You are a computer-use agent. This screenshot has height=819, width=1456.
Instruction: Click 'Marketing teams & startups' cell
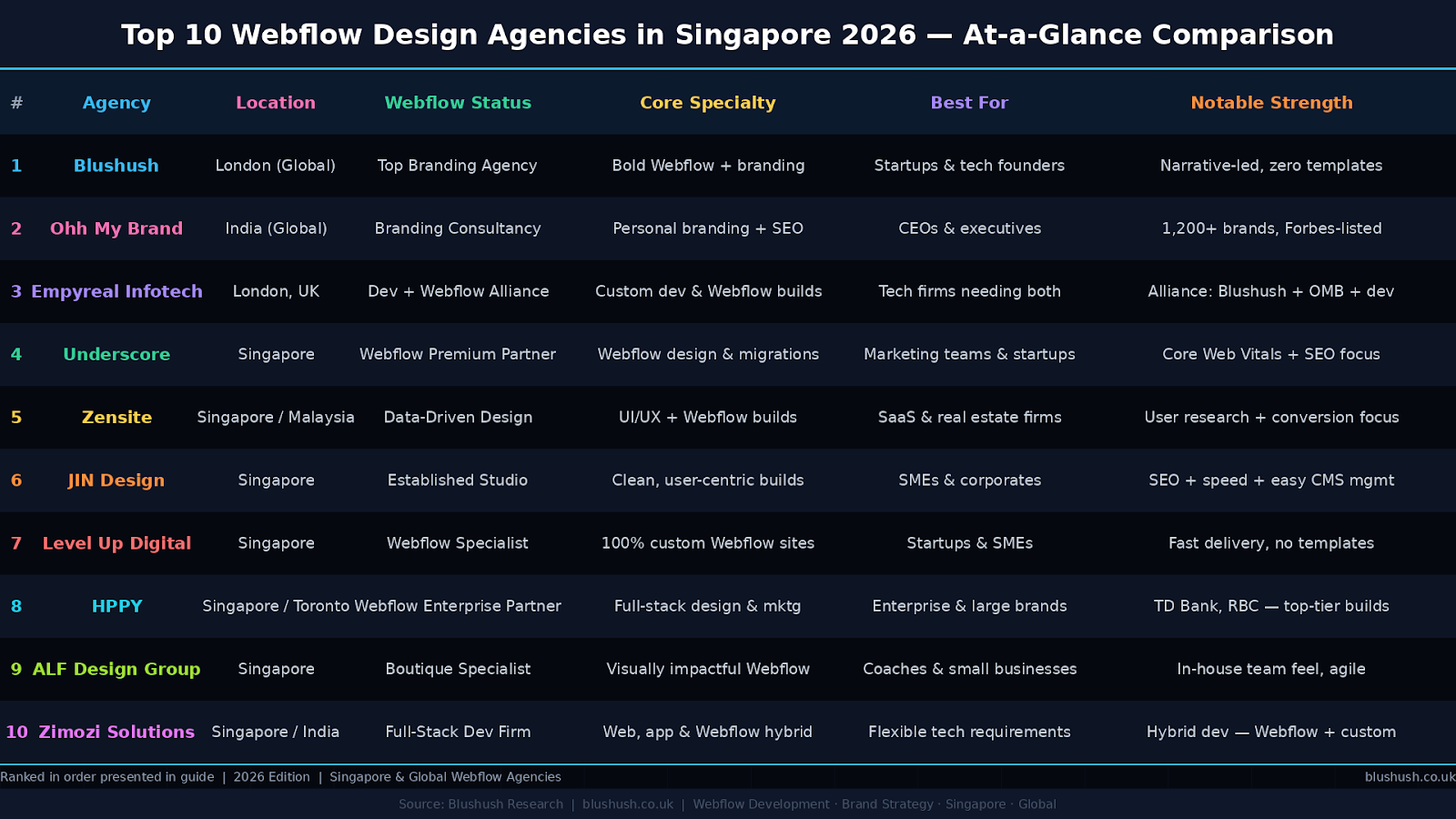pos(969,354)
